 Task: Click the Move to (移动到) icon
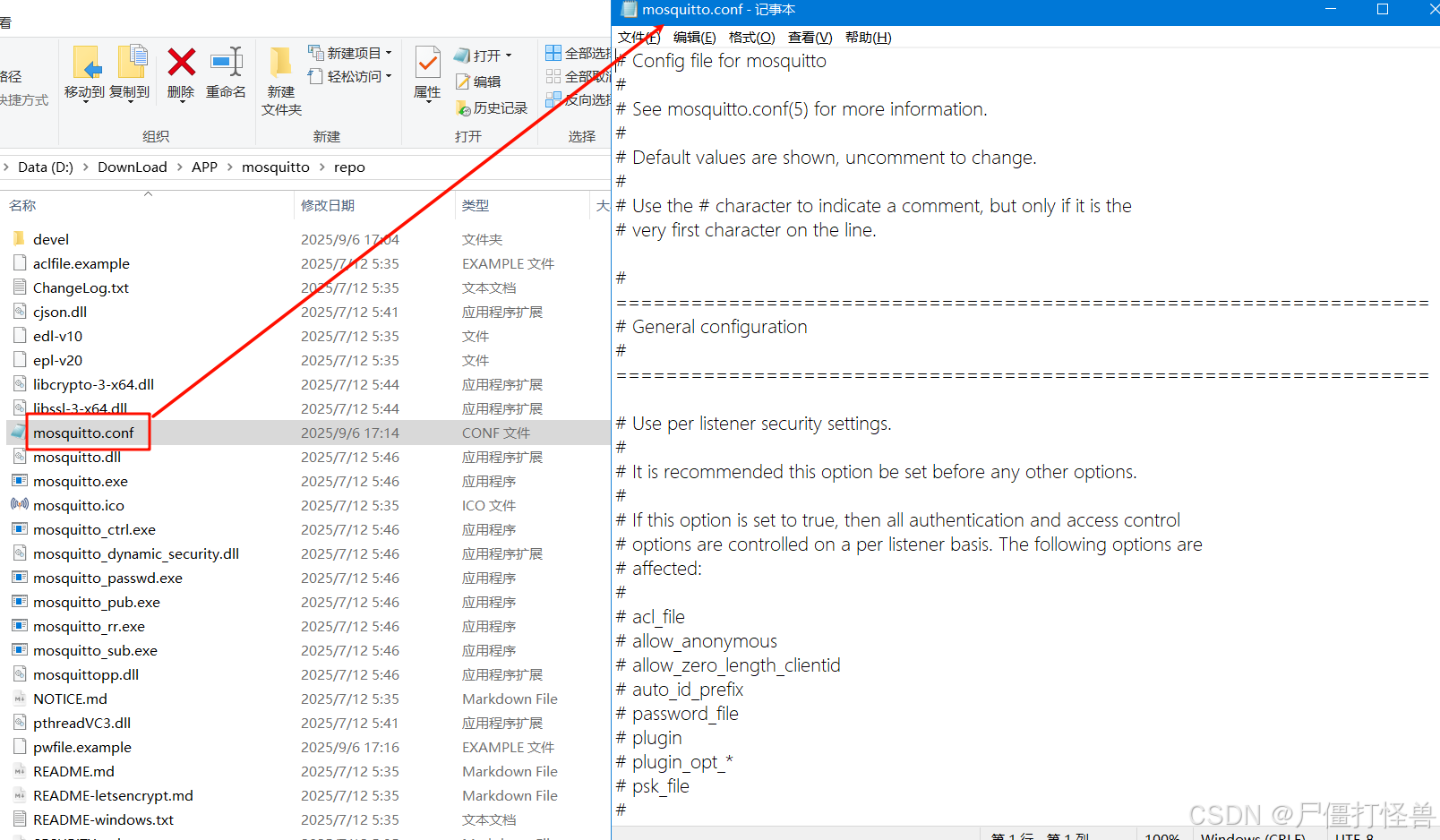click(86, 63)
